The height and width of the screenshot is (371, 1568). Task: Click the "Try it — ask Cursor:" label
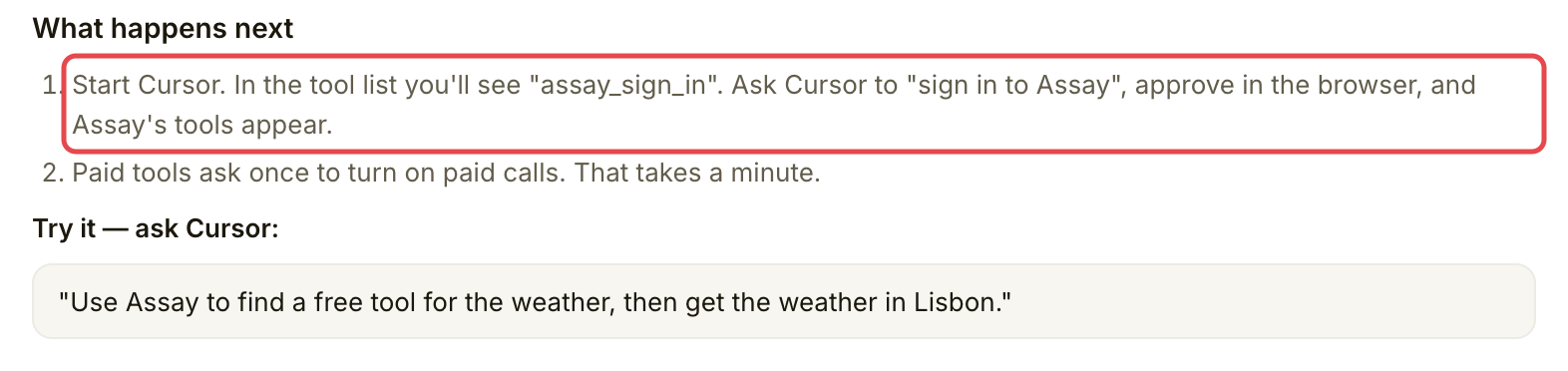click(156, 228)
